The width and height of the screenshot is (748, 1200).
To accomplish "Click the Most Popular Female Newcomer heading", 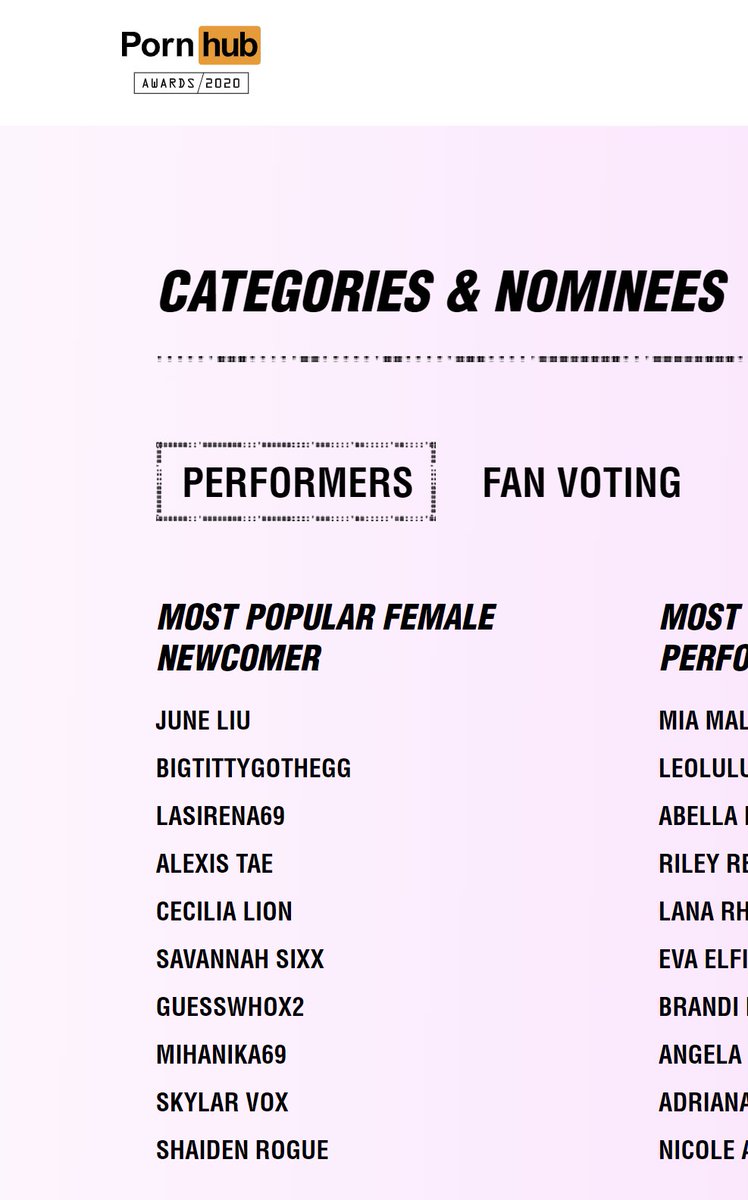I will pos(325,637).
